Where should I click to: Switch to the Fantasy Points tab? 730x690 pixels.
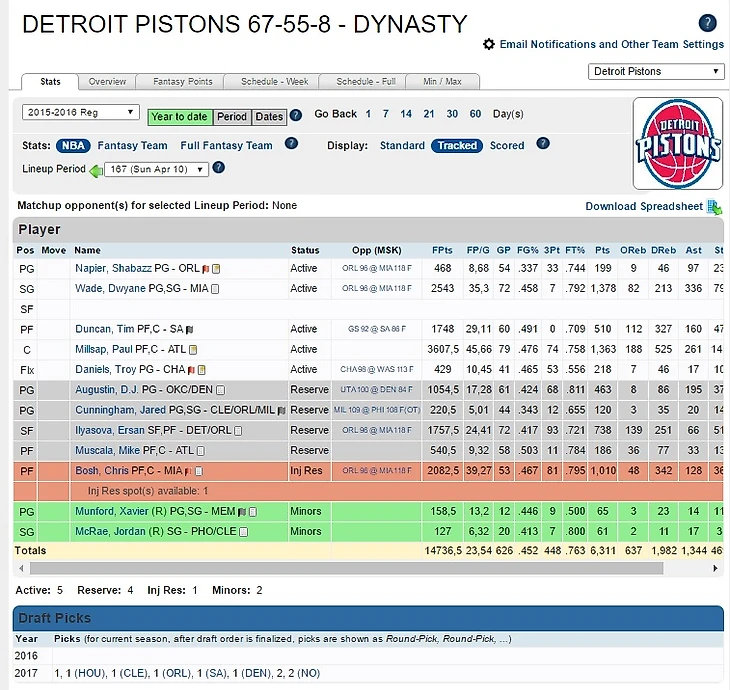182,82
